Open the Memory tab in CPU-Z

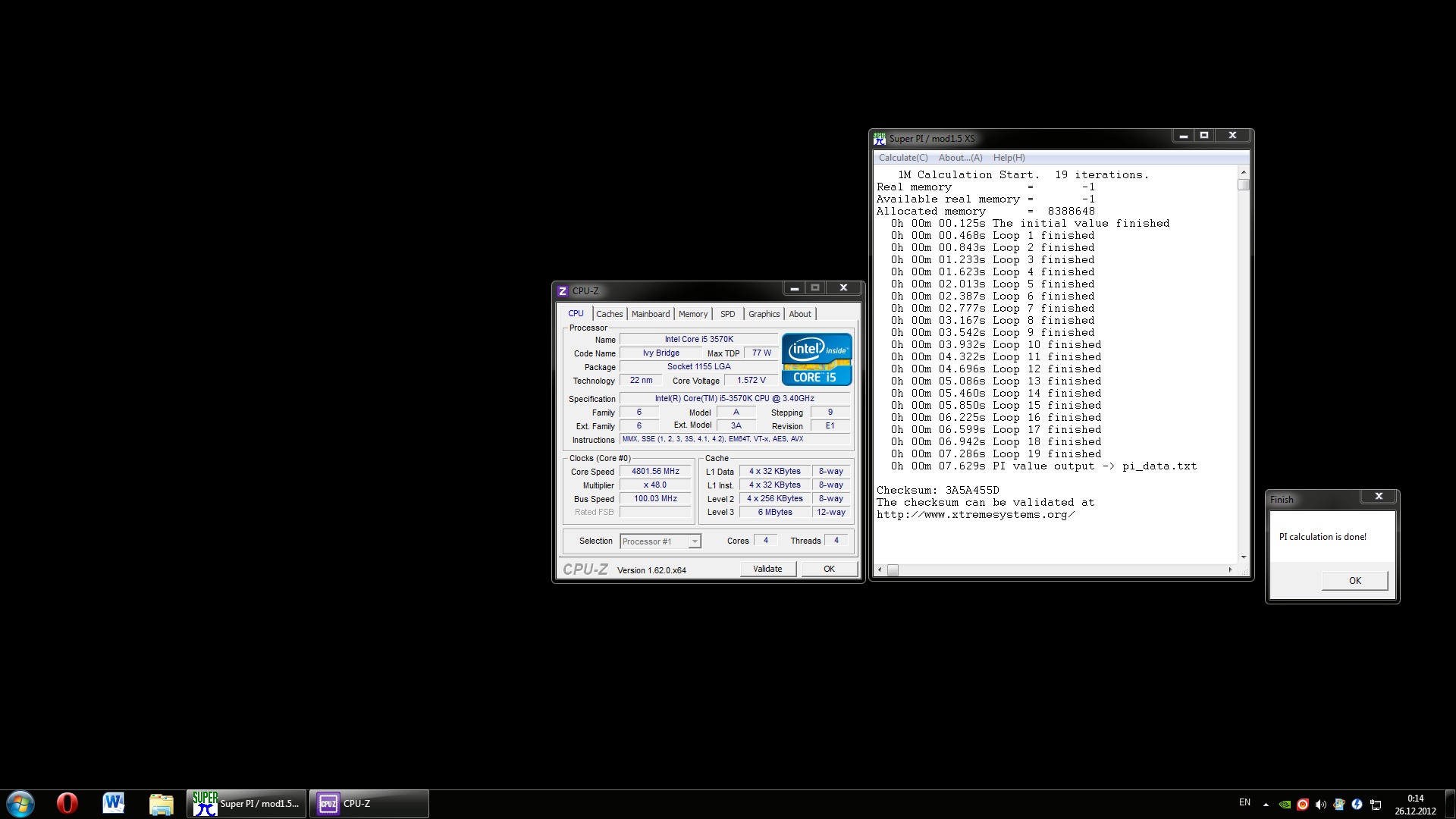coord(693,314)
